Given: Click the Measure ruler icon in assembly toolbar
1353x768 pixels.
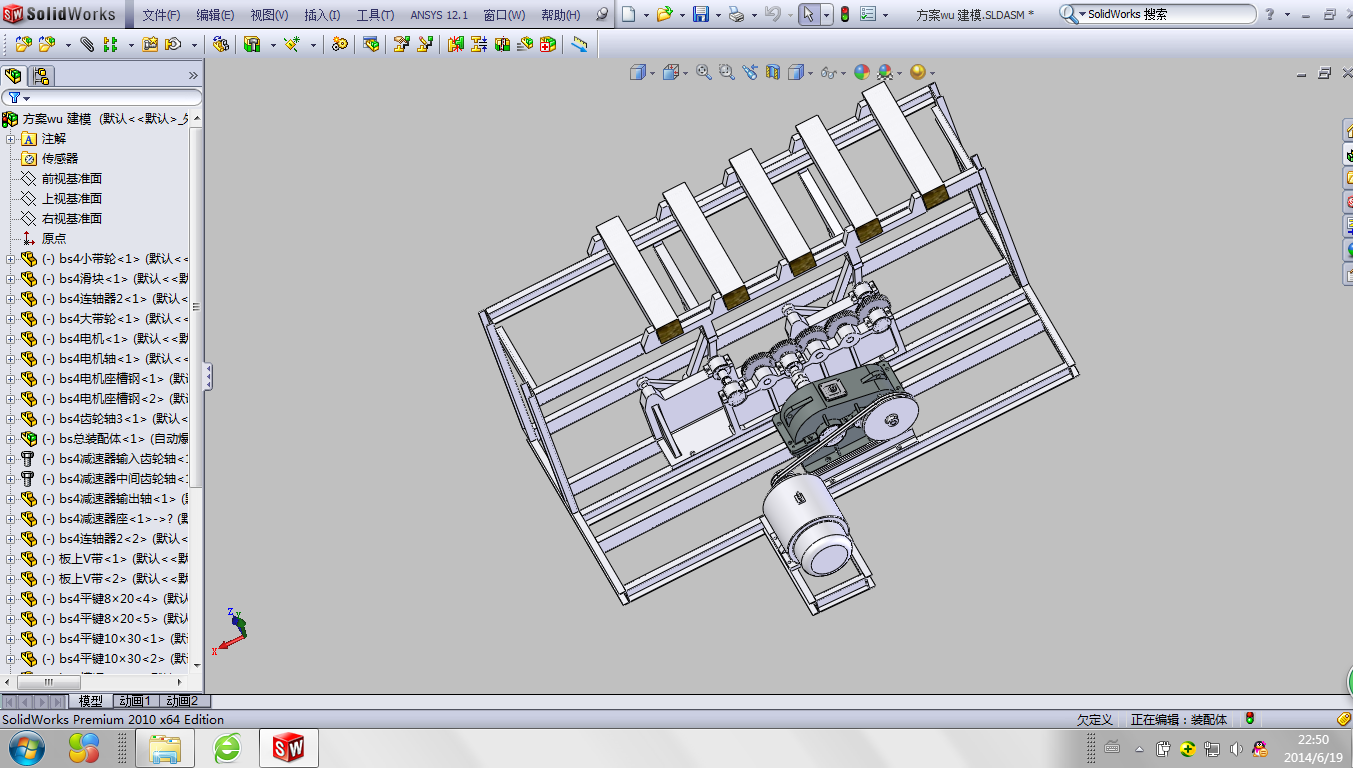Looking at the screenshot, I should [579, 45].
